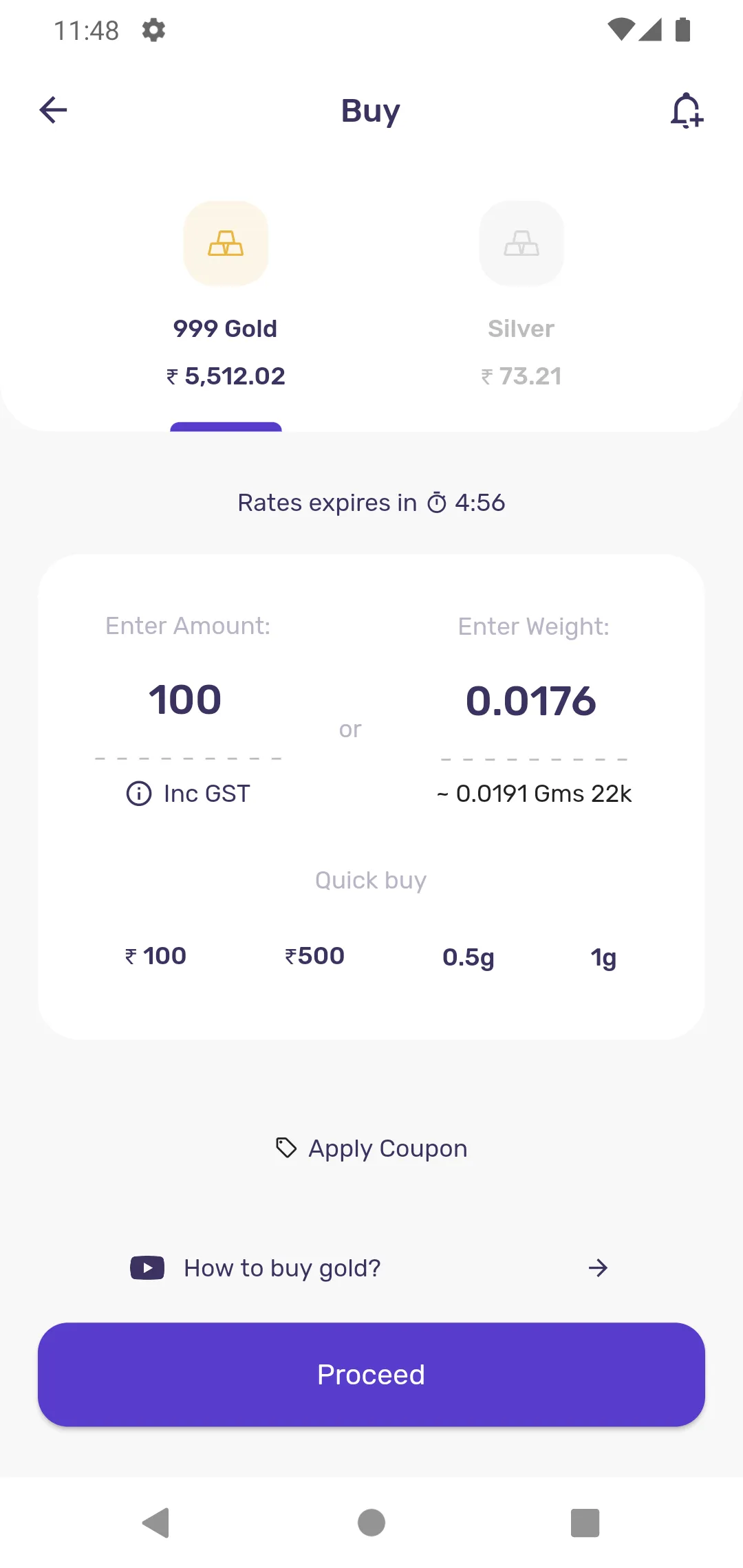This screenshot has height=1568, width=743.
Task: Select the Silver bars icon
Action: 521,243
